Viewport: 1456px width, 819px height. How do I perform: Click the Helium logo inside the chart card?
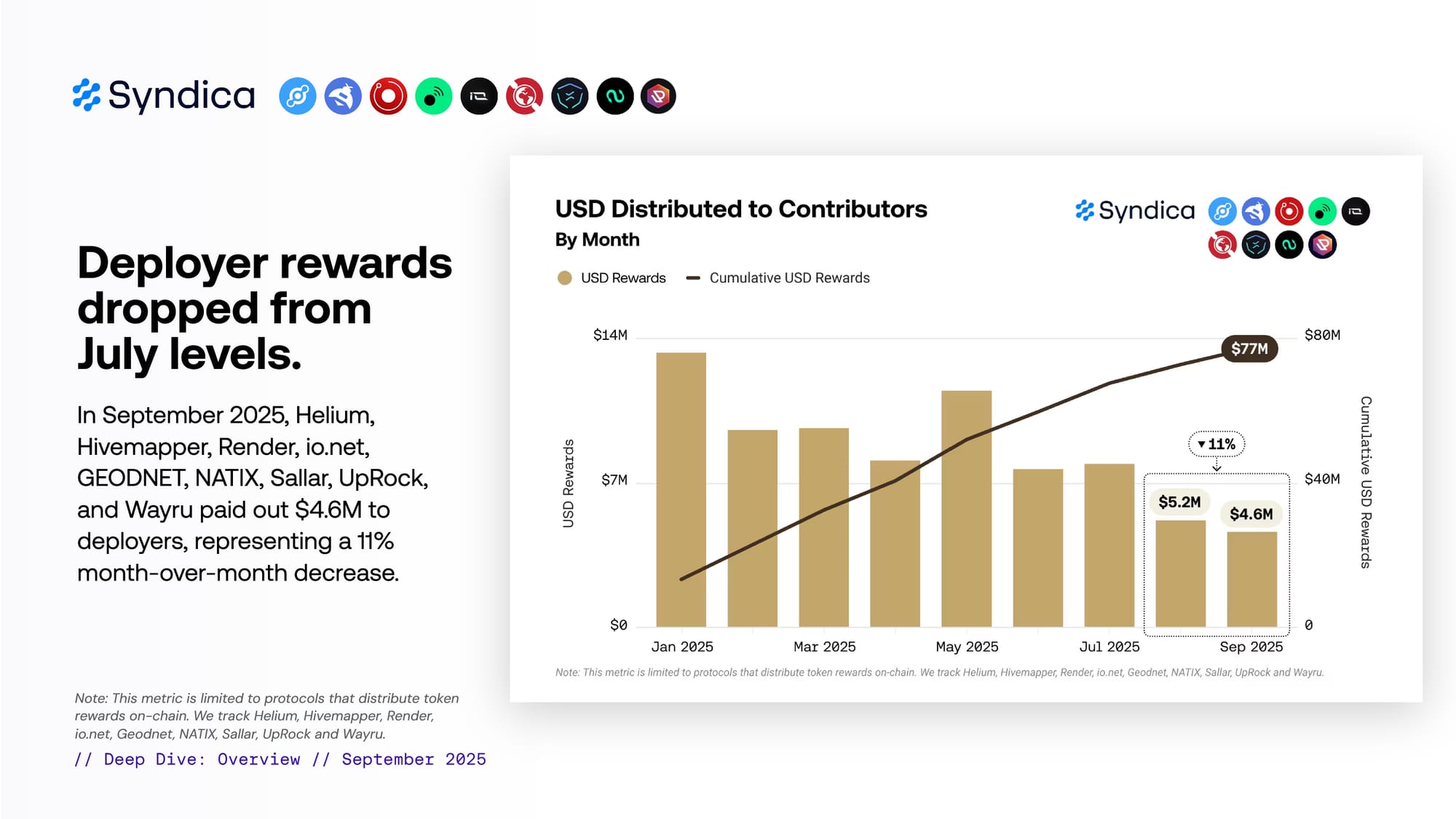1222,212
